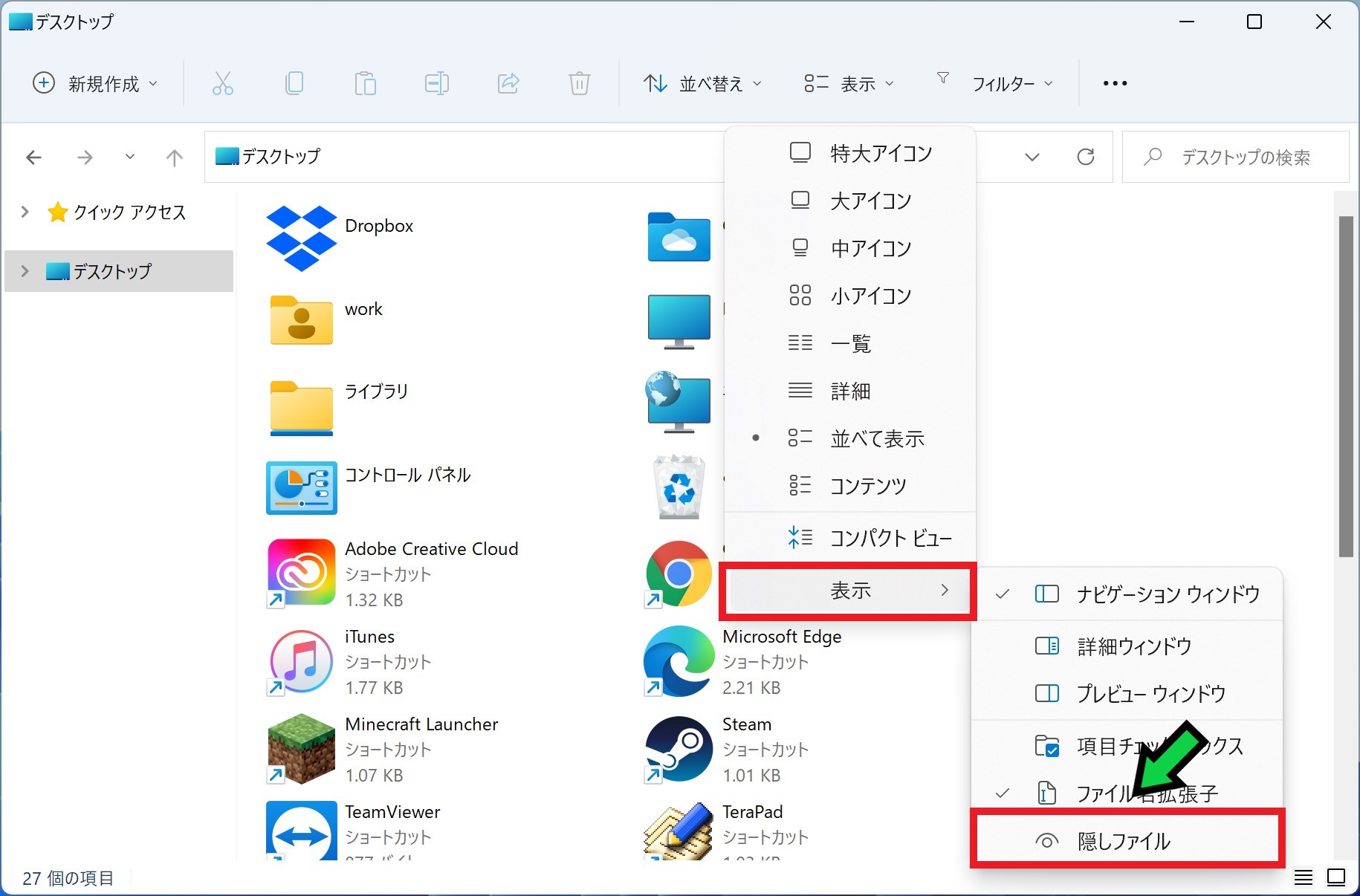Click the Paste clipboard icon
1360x896 pixels.
pos(365,83)
